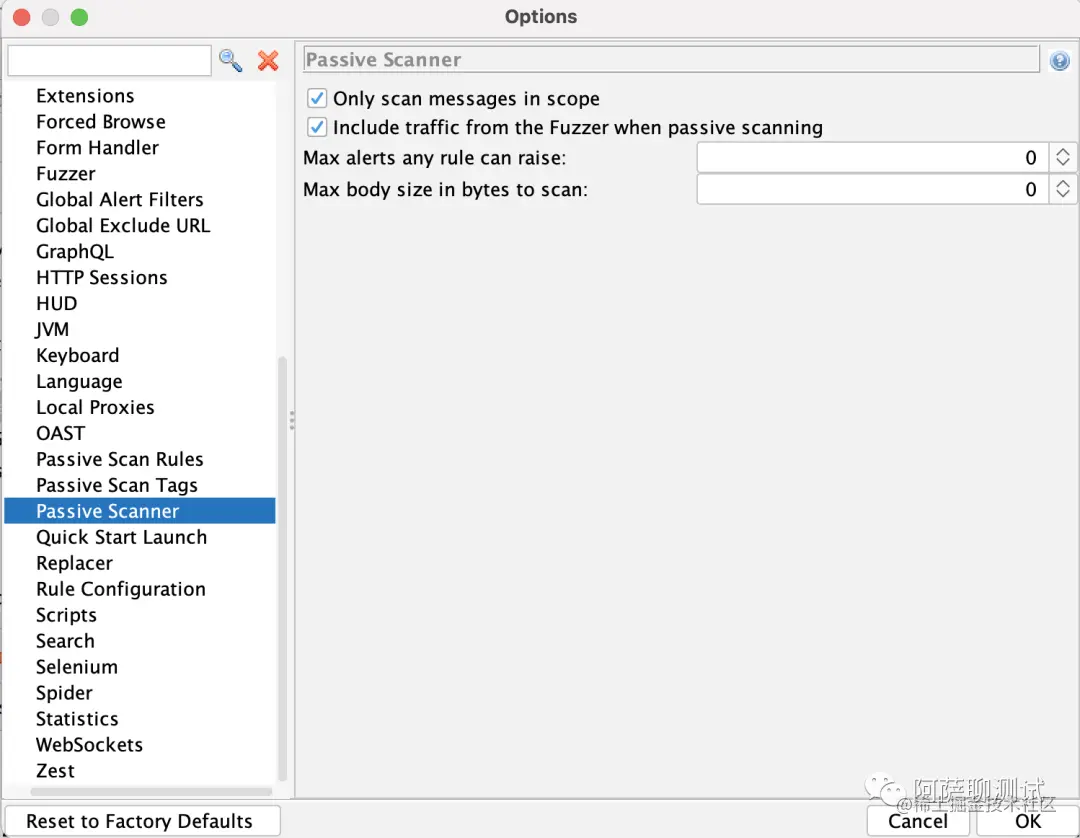Click the Cancel button

click(x=918, y=821)
